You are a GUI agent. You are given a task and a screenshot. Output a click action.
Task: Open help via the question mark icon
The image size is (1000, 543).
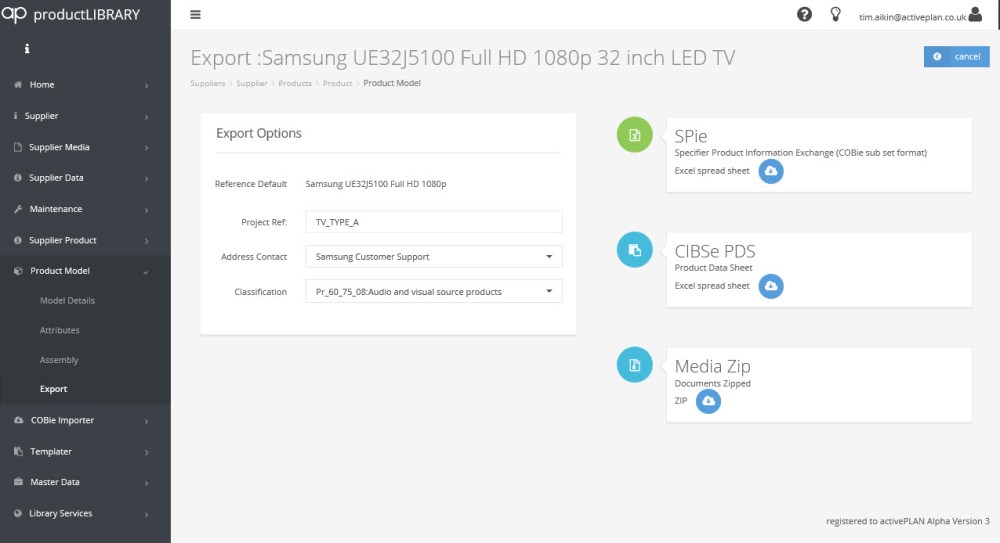coord(804,15)
